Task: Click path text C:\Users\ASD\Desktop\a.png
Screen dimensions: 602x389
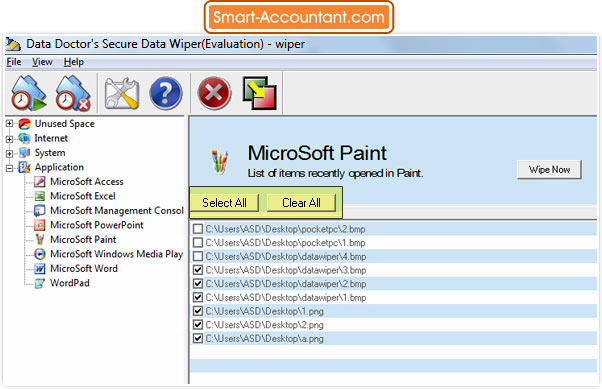Action: point(265,339)
